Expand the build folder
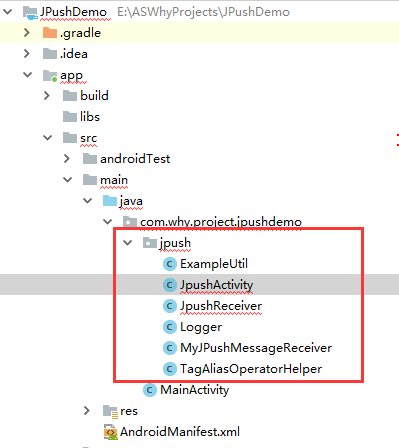This screenshot has width=399, height=448. 47,96
